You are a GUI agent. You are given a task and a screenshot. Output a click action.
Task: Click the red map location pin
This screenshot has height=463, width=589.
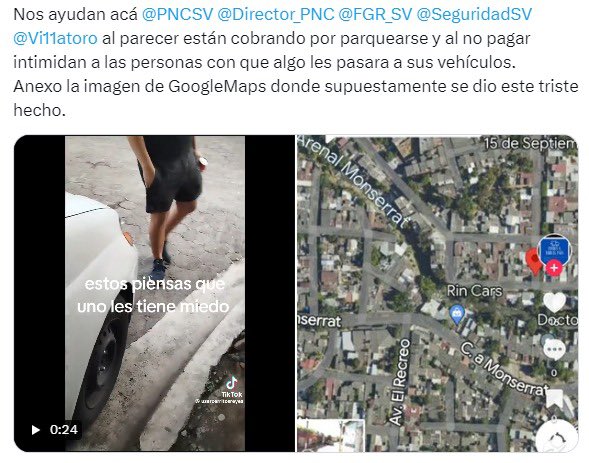(x=533, y=261)
